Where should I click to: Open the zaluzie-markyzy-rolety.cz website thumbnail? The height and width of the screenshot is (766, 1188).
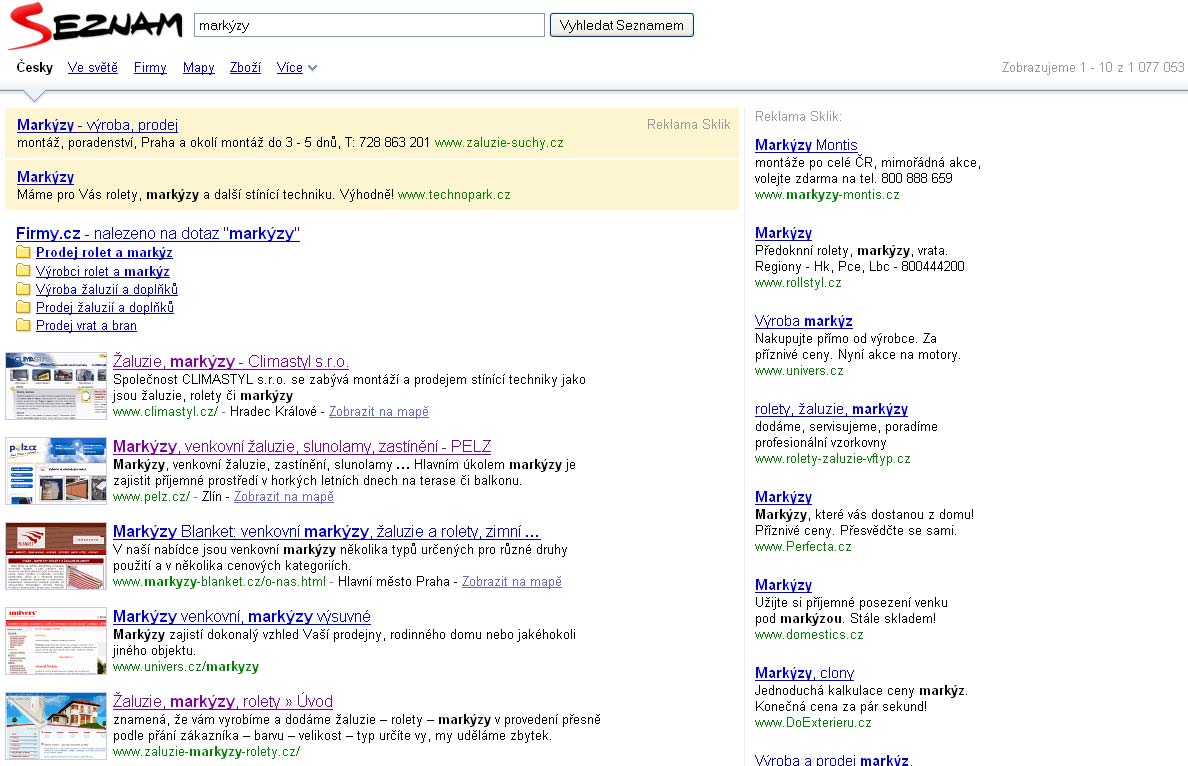click(x=56, y=725)
